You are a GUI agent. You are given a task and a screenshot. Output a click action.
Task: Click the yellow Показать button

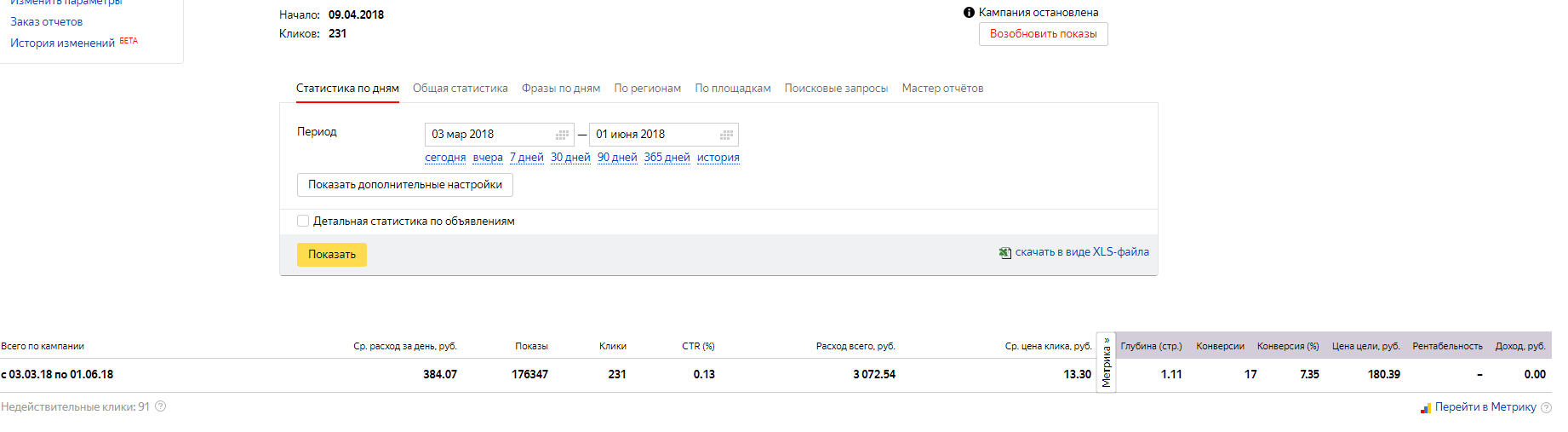tap(332, 255)
